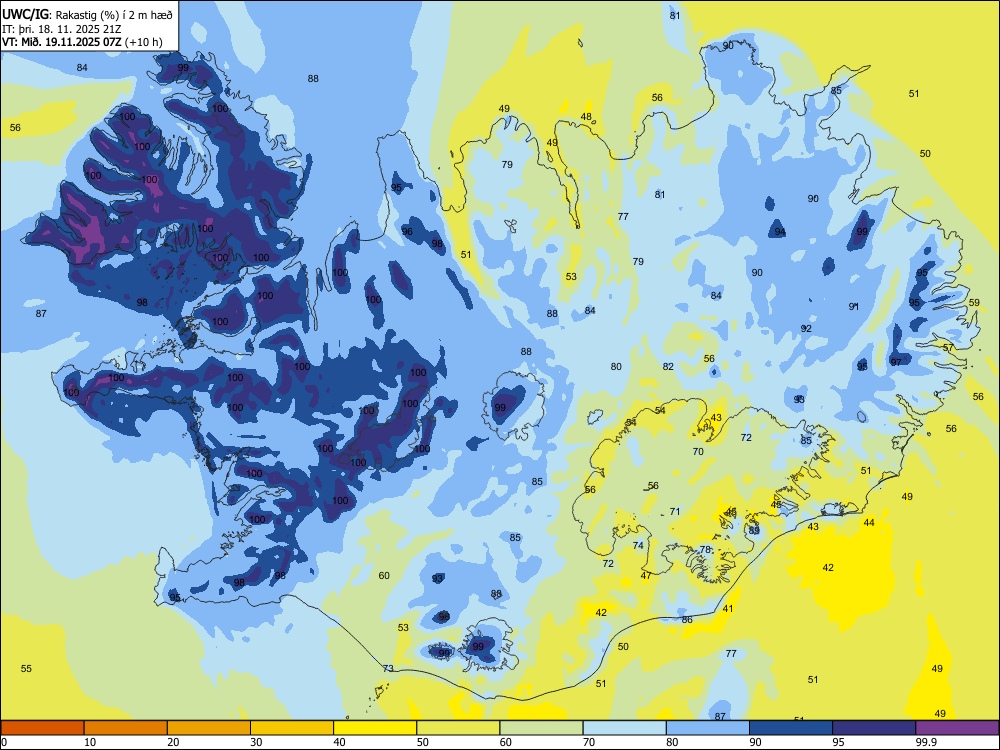1000x750 pixels.
Task: Click the legend label '20'
Action: point(173,742)
